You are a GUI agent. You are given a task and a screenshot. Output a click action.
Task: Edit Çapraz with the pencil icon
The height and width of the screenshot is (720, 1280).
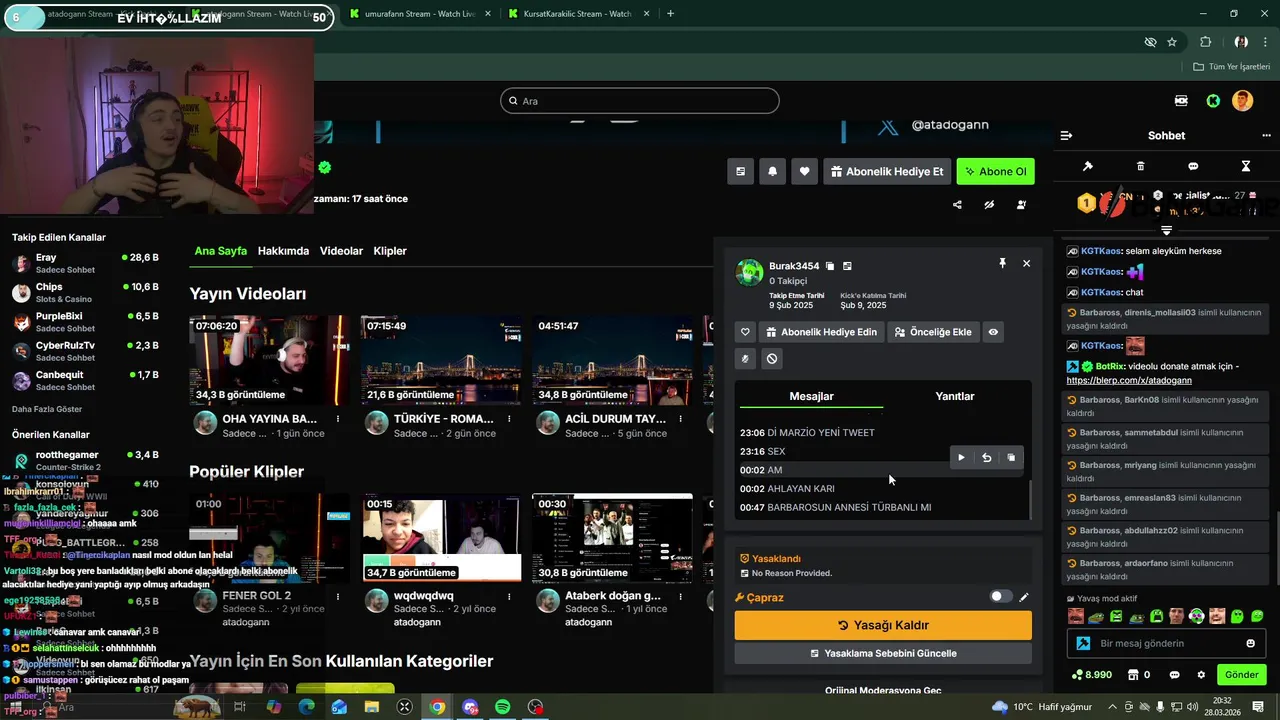pyautogui.click(x=1024, y=597)
